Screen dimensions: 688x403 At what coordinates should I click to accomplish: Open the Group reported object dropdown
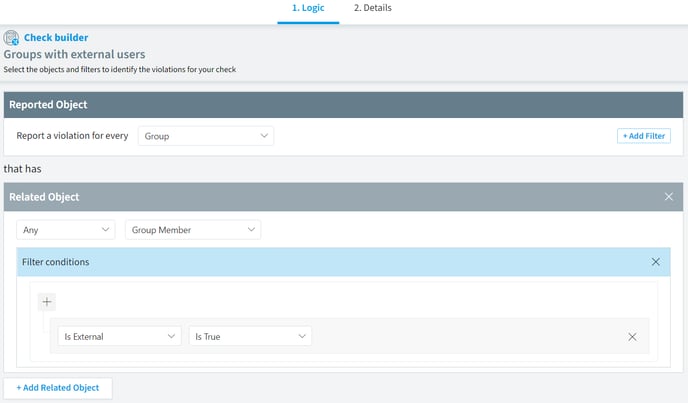click(x=206, y=136)
